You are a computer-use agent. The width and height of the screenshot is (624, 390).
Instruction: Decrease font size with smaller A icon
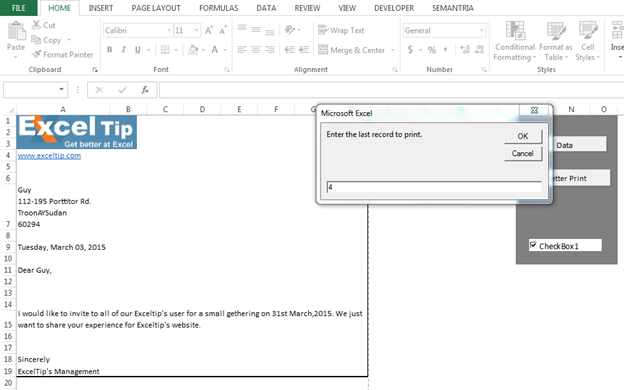tap(223, 30)
